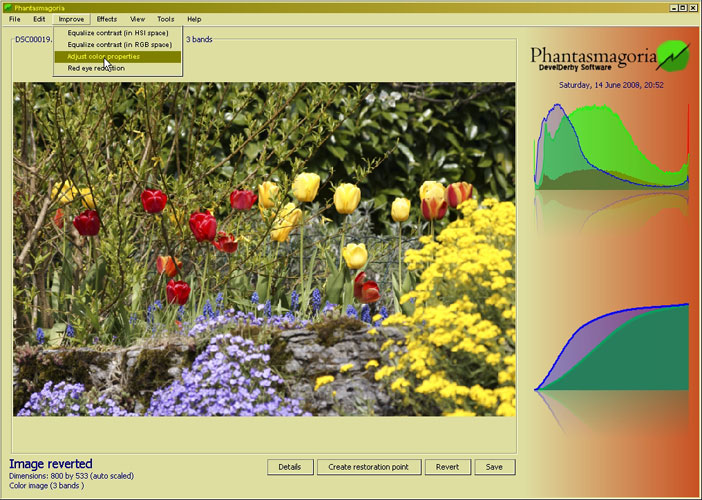Select Equalize contrast (in HSI space)
Image resolution: width=702 pixels, height=500 pixels.
(118, 32)
